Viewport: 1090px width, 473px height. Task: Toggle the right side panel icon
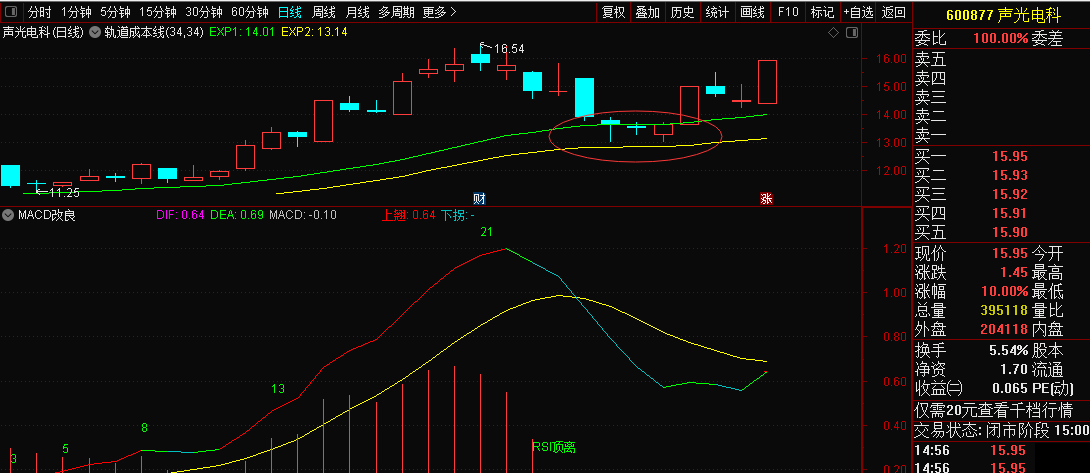[852, 32]
